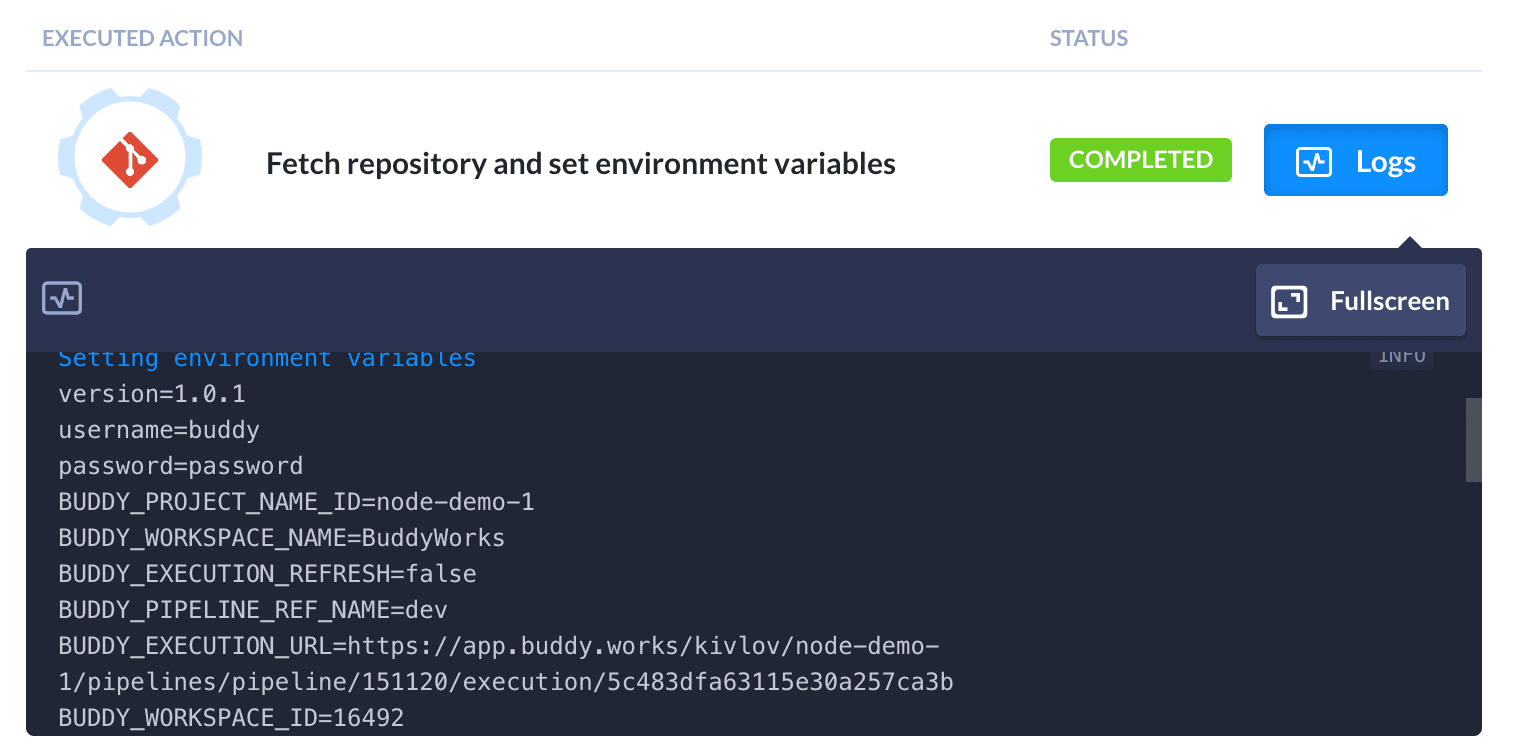Screen dimensions: 1516x756
Task: Click the BUDDY_WORKSPACE_NAME=BuddyWorks log line
Action: click(281, 538)
